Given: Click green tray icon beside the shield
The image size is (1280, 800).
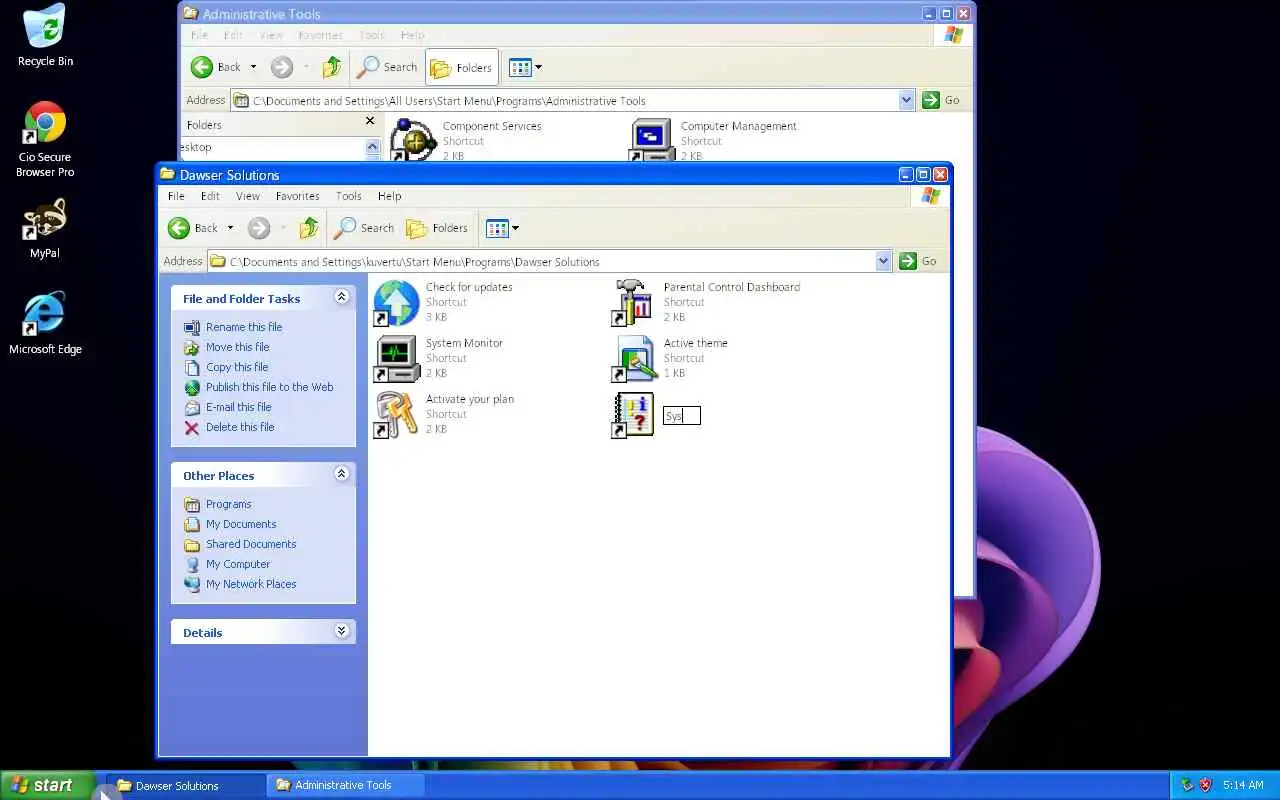Looking at the screenshot, I should [x=1187, y=785].
